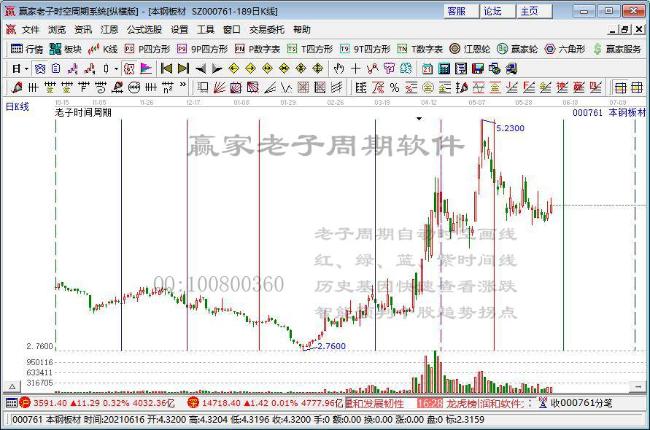Click the n² cycle line icon
Screen dimensions: 650x430
coord(167,87)
